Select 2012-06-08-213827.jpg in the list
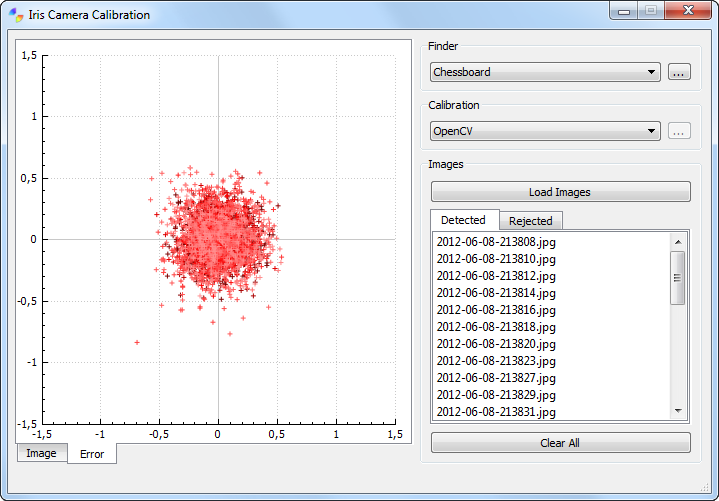 click(x=552, y=378)
